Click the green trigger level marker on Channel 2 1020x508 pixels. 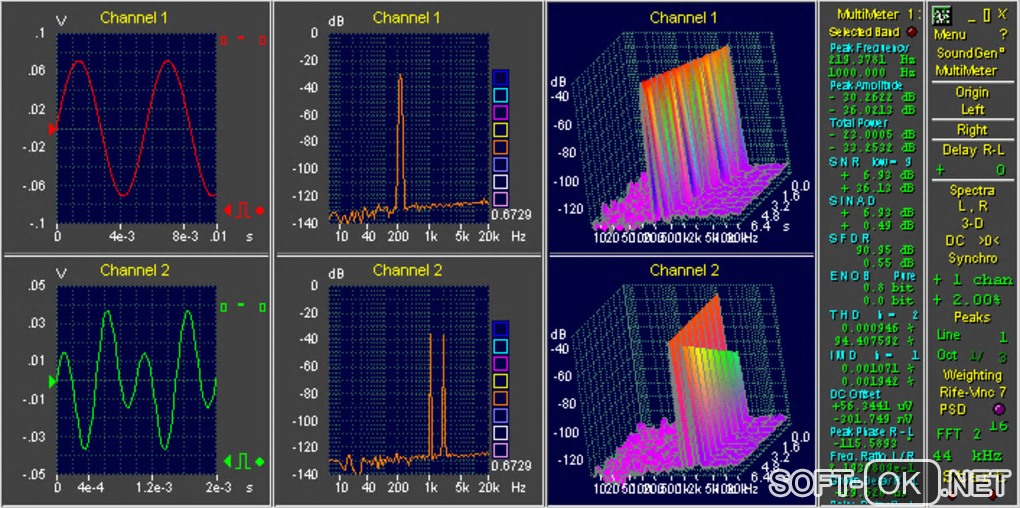(53, 382)
